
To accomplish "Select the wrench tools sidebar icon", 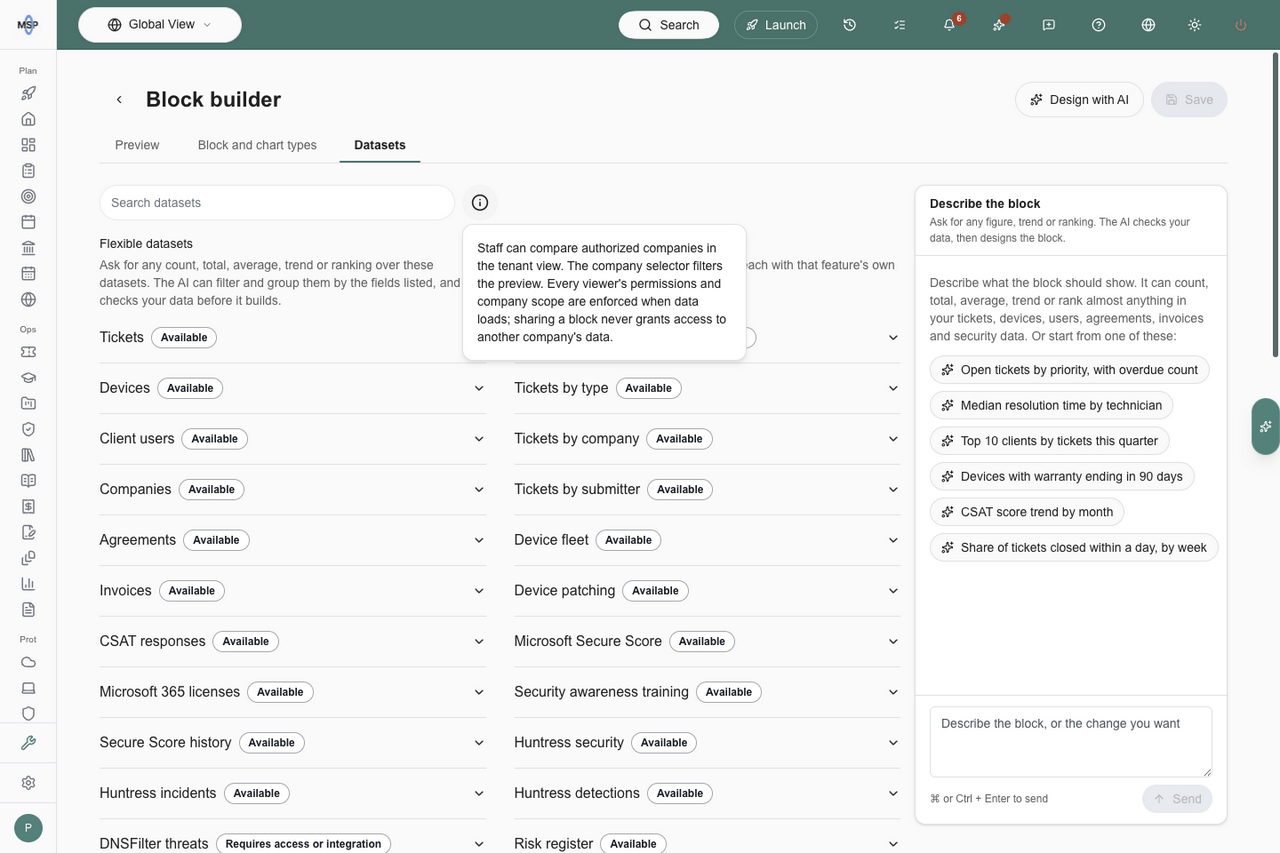I will click(28, 743).
